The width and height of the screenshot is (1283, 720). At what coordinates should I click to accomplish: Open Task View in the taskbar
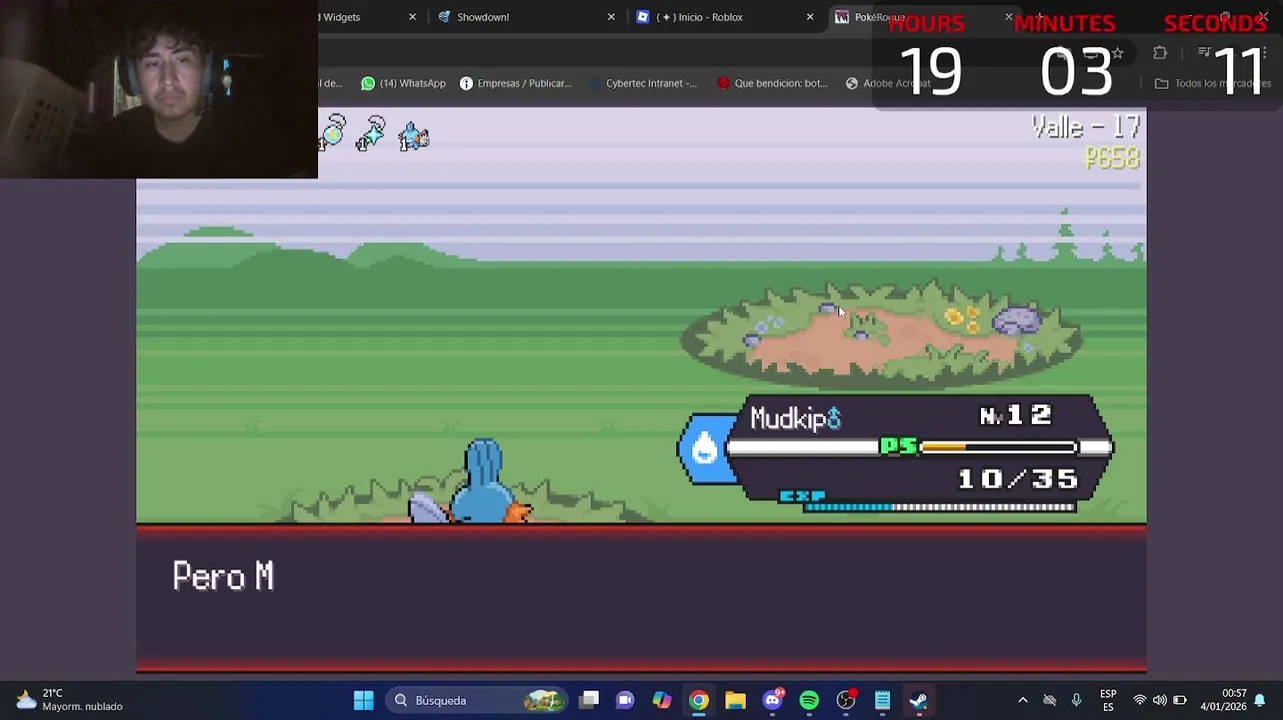(589, 700)
